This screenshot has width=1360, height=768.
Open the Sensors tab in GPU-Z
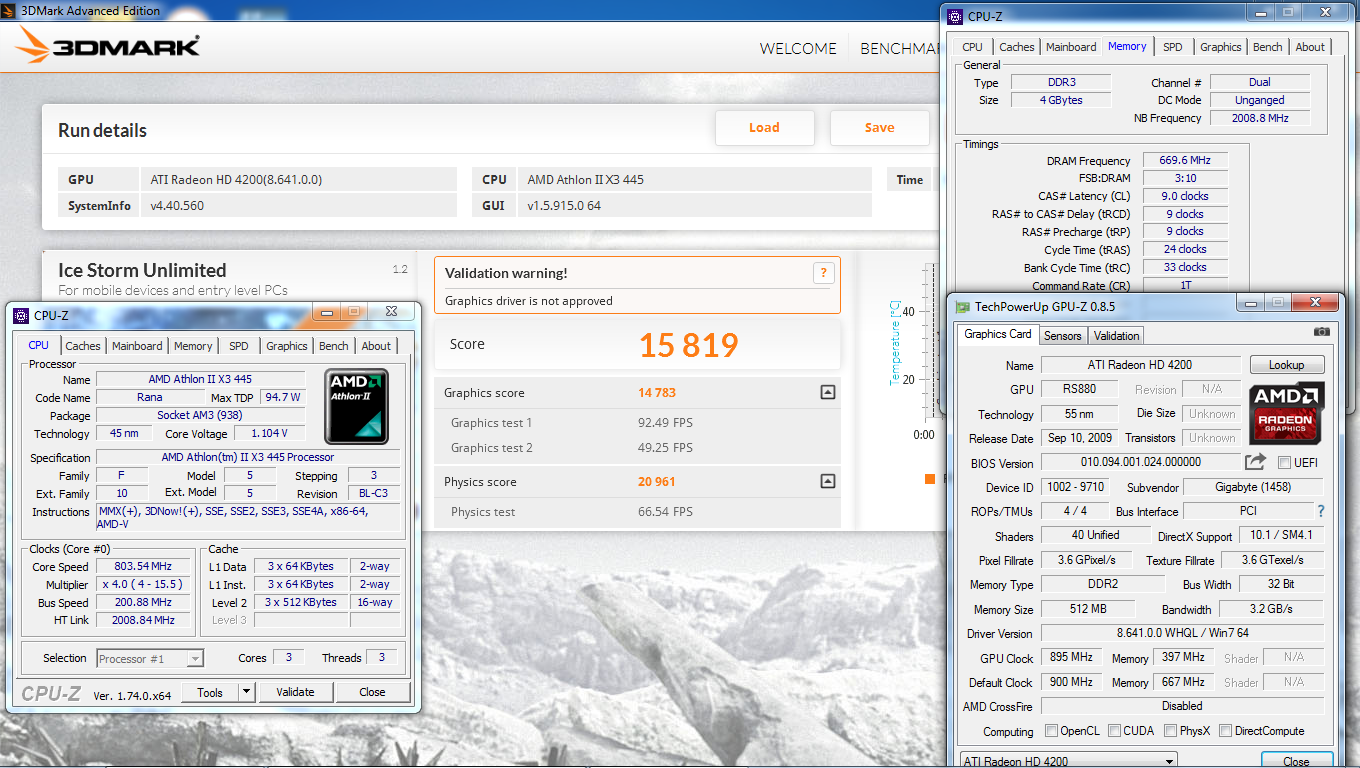point(1062,336)
